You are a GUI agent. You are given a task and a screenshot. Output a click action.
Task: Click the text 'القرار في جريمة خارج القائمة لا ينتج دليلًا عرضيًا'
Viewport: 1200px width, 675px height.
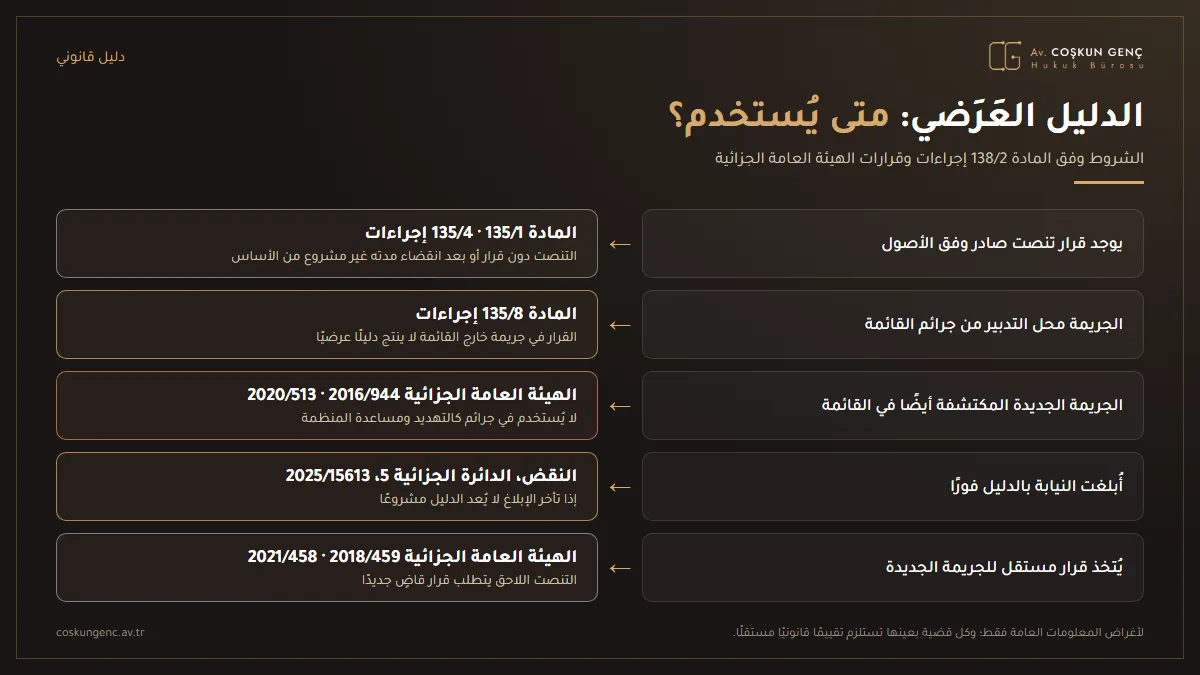pyautogui.click(x=445, y=337)
